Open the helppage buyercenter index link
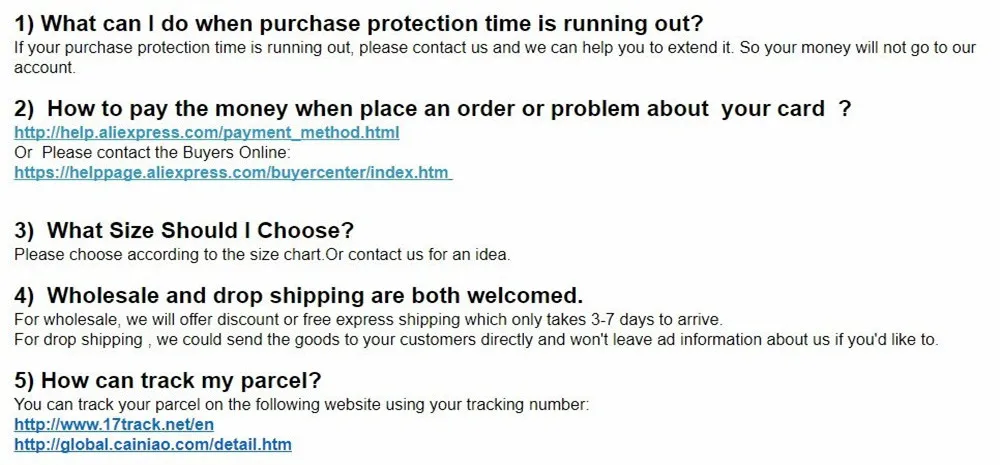This screenshot has height=465, width=1000. pos(232,172)
